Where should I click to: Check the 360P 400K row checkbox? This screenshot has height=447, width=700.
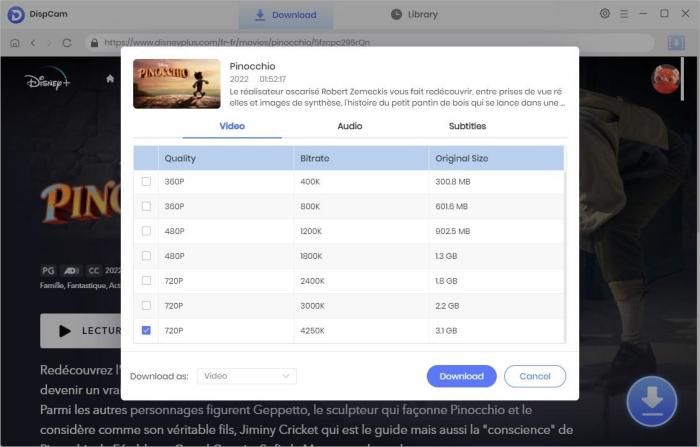click(146, 181)
